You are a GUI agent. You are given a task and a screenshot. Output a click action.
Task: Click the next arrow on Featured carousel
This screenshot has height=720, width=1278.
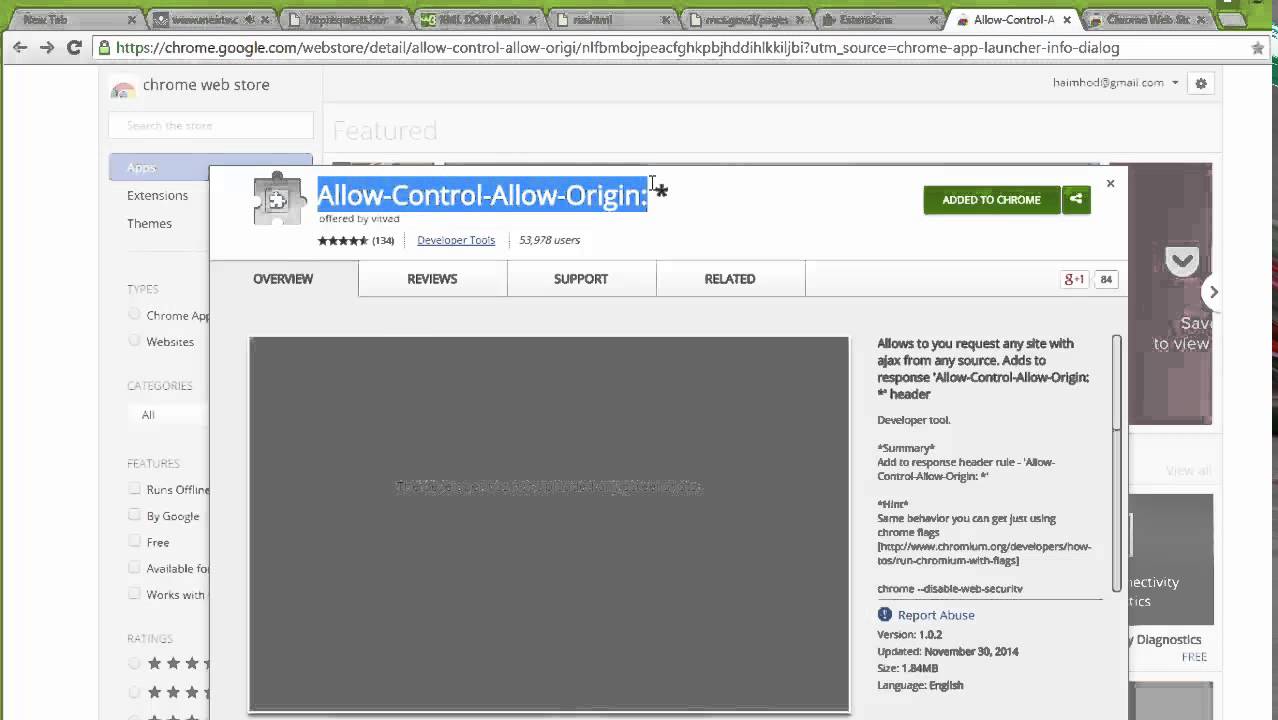coord(1213,292)
